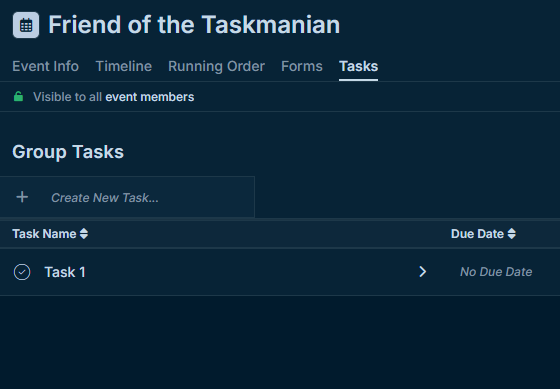
Task: Click the plus icon for new task
Action: click(22, 197)
